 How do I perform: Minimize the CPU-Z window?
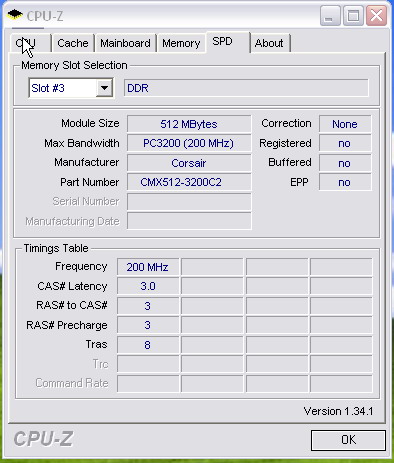[330, 16]
